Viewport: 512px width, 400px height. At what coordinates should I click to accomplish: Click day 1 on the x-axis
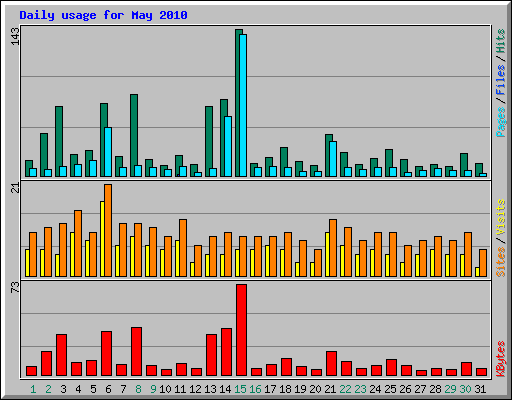tap(33, 389)
